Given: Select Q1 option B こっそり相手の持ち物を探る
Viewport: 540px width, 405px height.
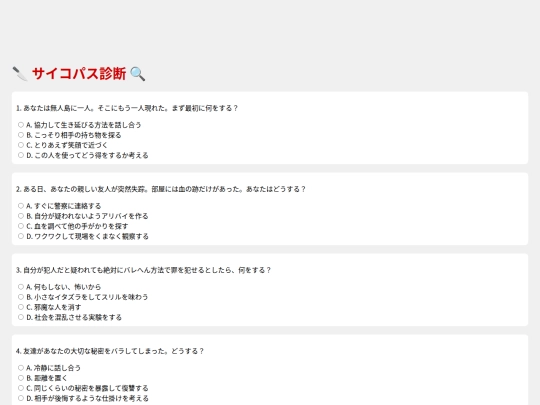Looking at the screenshot, I should point(21,135).
